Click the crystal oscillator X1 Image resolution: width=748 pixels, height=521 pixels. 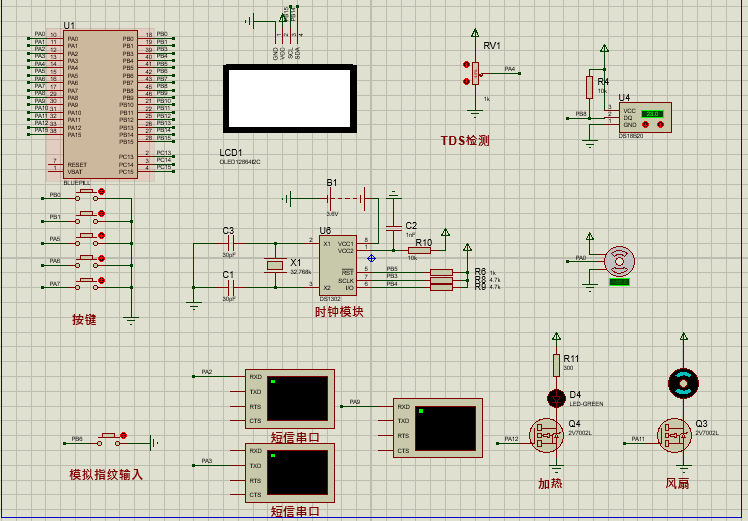[275, 265]
